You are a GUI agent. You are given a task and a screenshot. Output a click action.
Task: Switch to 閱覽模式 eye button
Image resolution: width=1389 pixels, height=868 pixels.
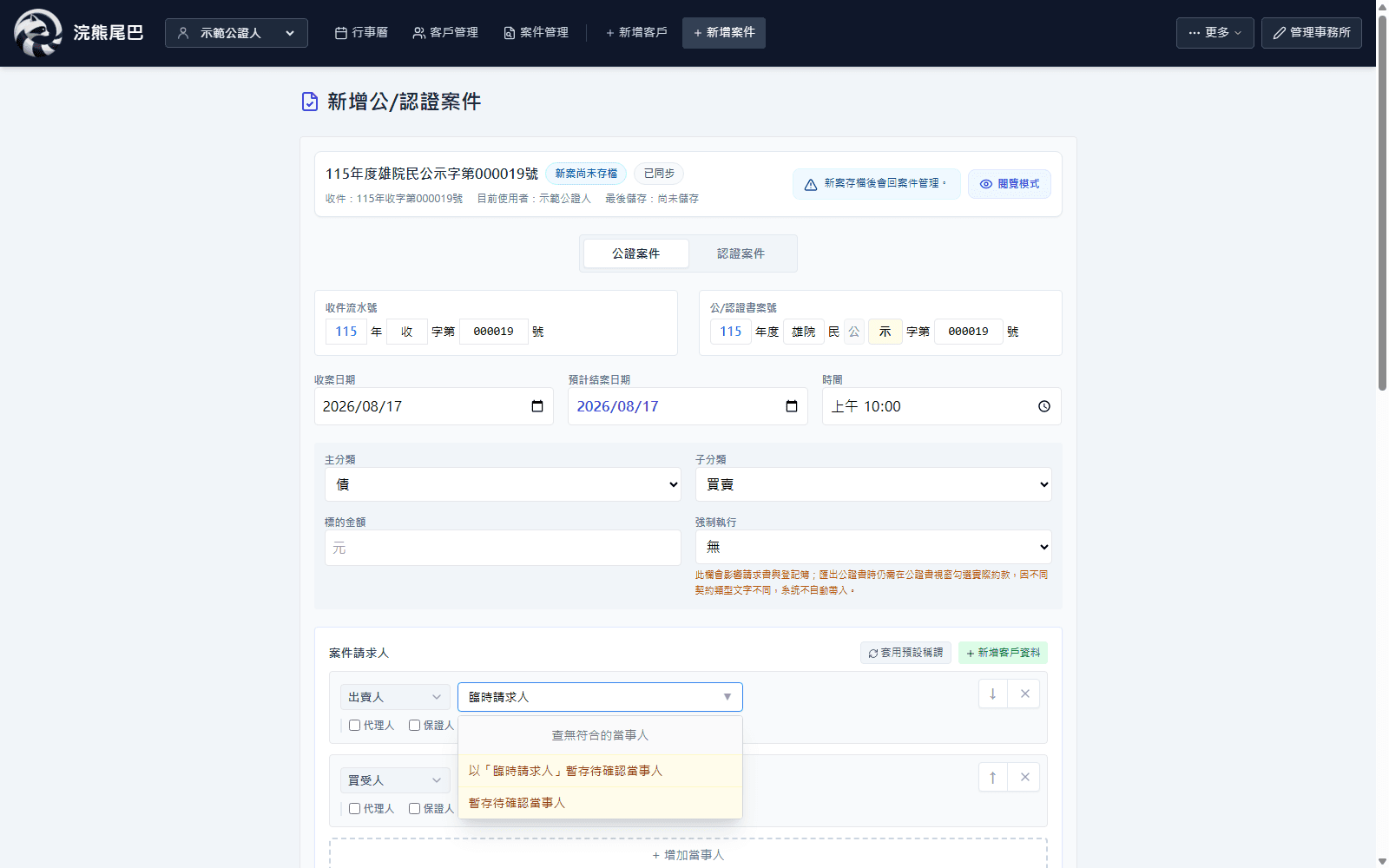coord(1009,184)
